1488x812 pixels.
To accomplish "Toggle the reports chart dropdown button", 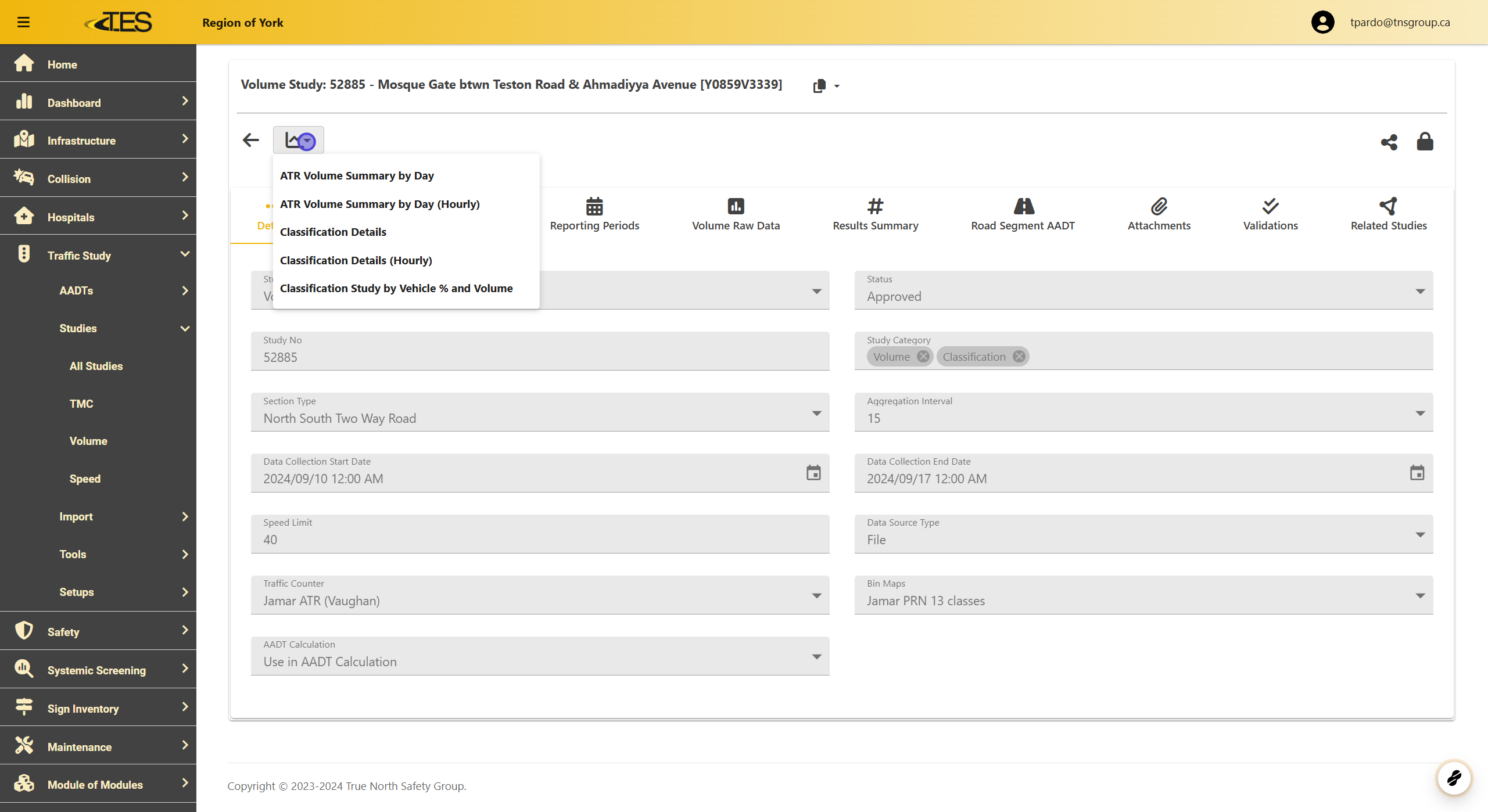I will tap(299, 141).
